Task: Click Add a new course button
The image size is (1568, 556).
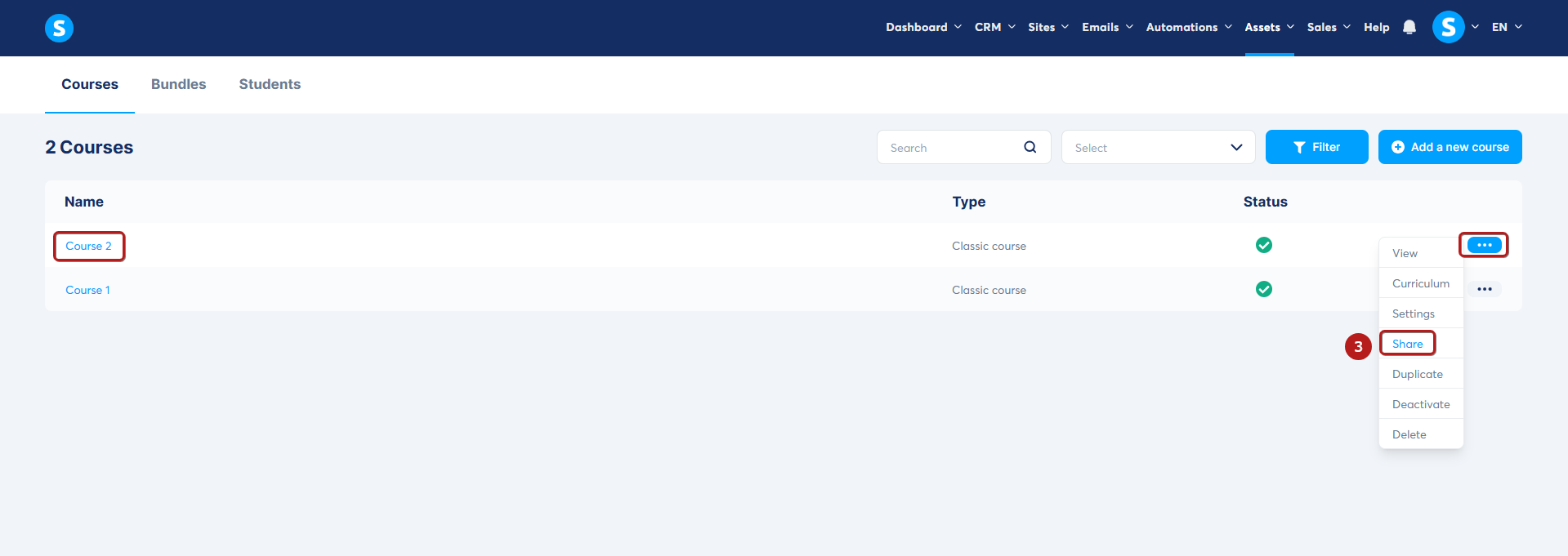Action: (1450, 147)
